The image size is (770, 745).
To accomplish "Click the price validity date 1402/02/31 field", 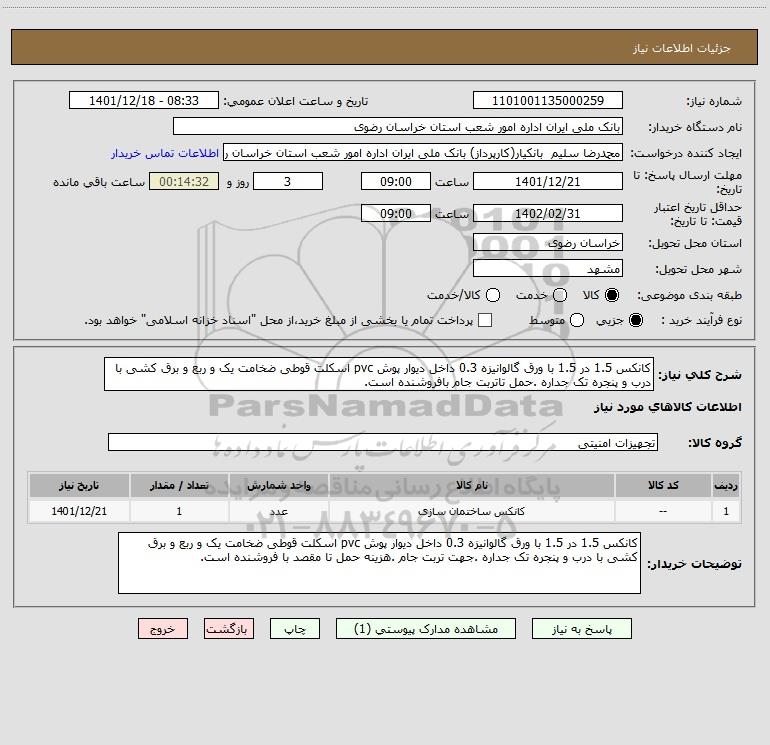I will (548, 213).
